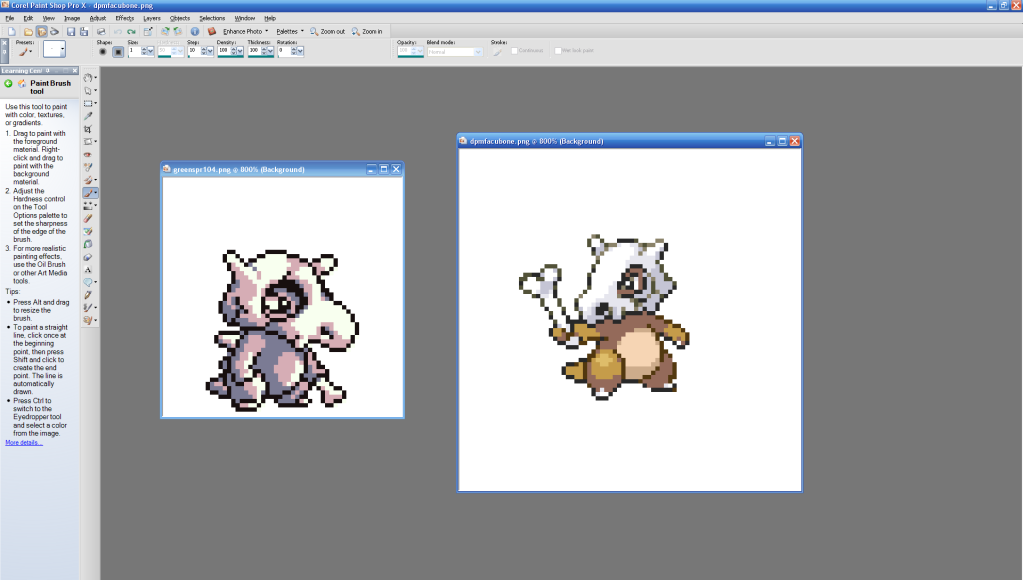Expand the Size value dropdown
1023x580 pixels.
point(150,51)
